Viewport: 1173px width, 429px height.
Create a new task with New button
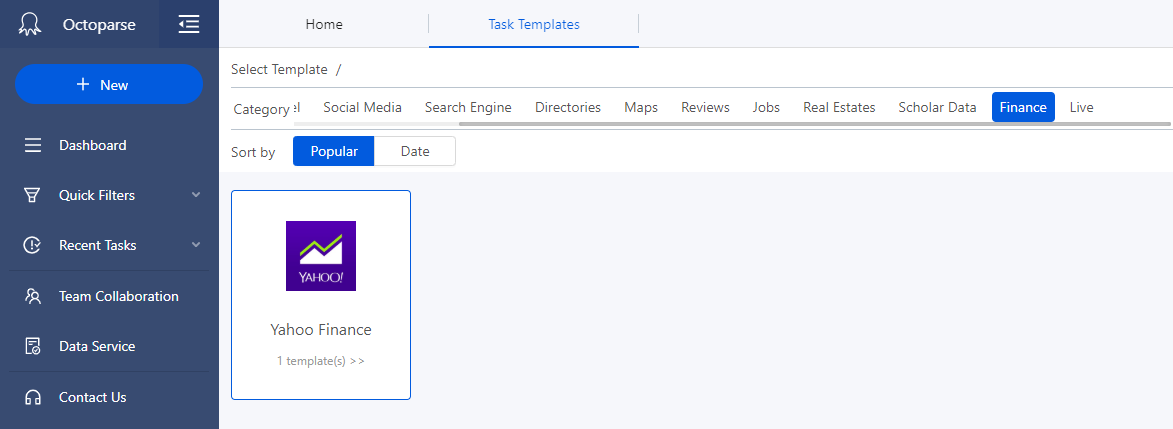[109, 85]
